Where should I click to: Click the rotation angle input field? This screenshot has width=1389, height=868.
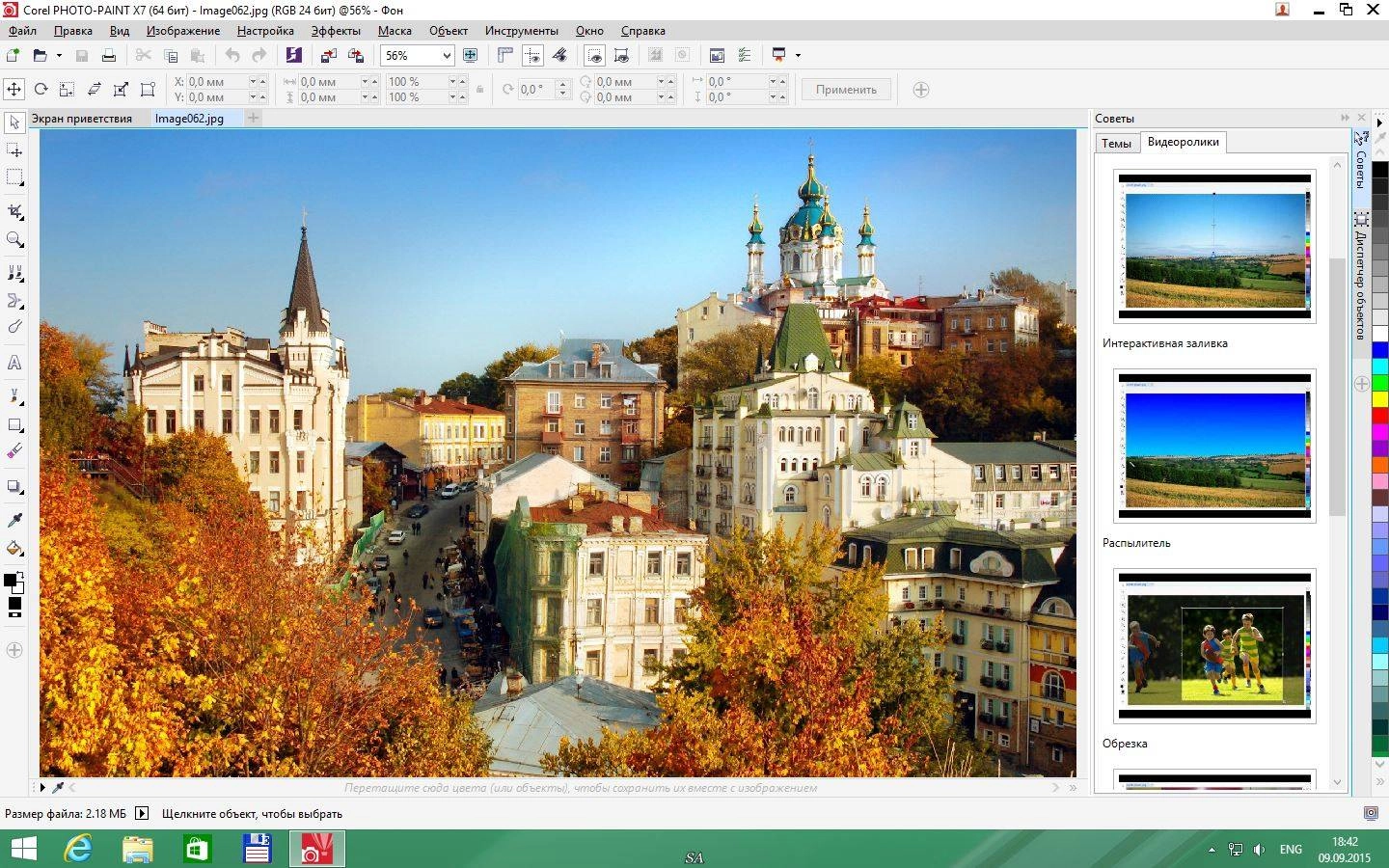tap(536, 90)
